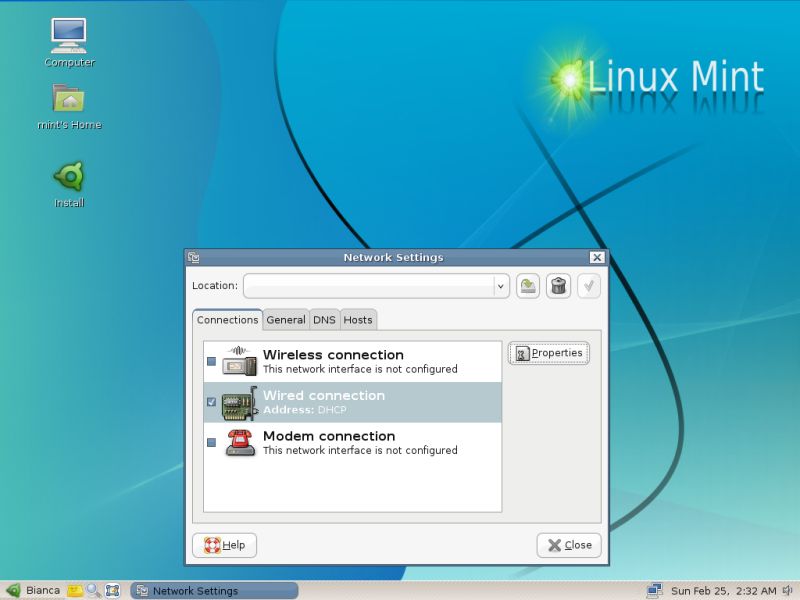This screenshot has width=800, height=600.
Task: Click the save location icon button
Action: click(x=528, y=286)
